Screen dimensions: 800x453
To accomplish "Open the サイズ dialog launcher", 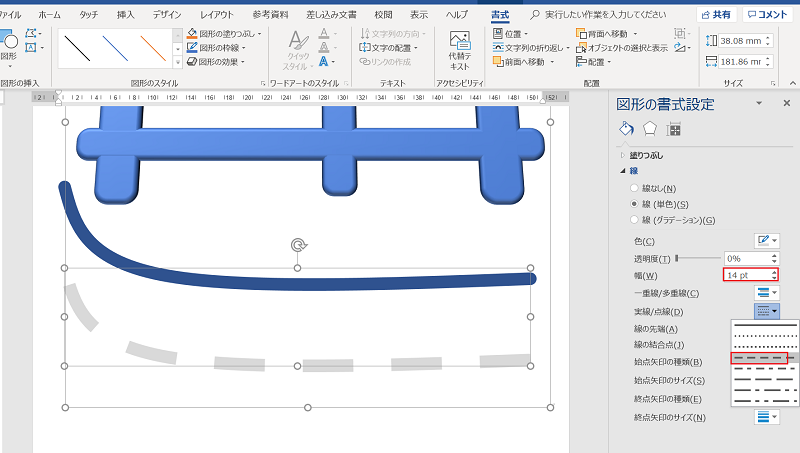I will [x=773, y=83].
